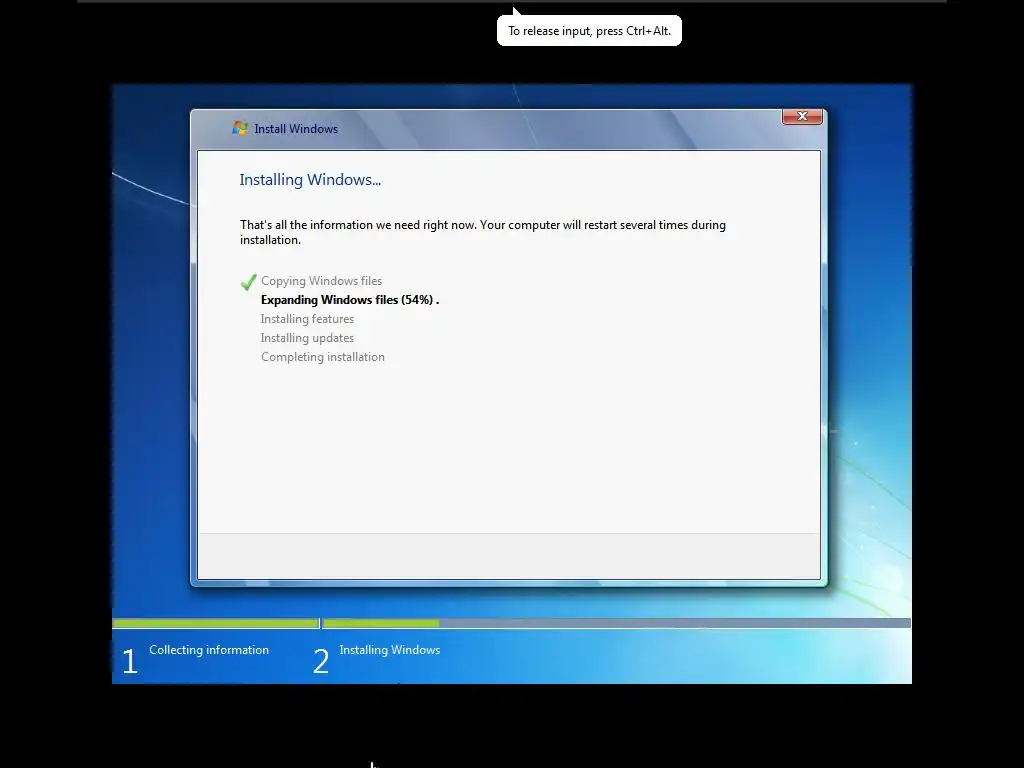This screenshot has width=1024, height=768.
Task: Click the 'Install Windows' title text
Action: point(296,129)
